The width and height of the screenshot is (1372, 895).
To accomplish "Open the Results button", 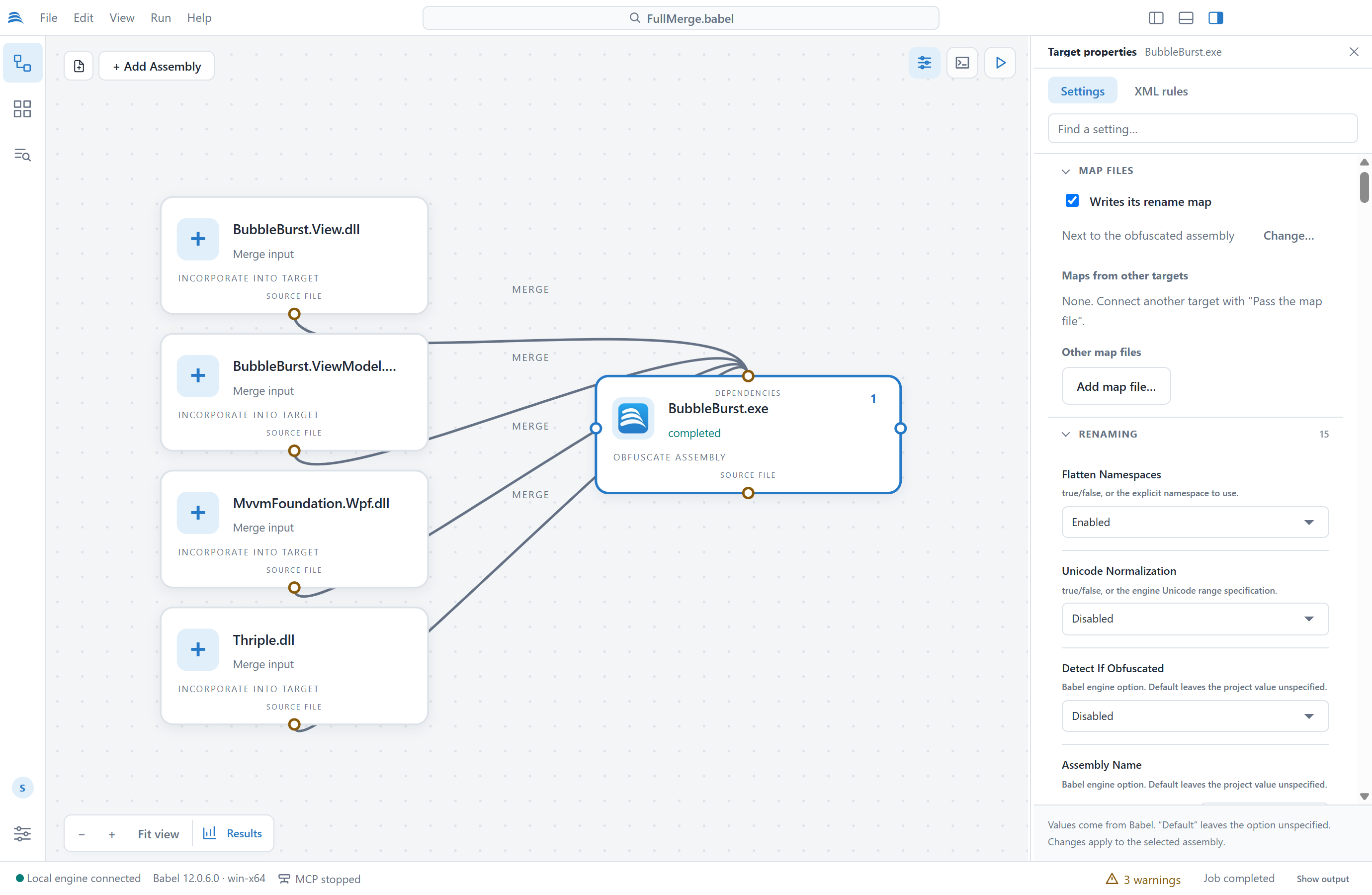I will click(233, 833).
